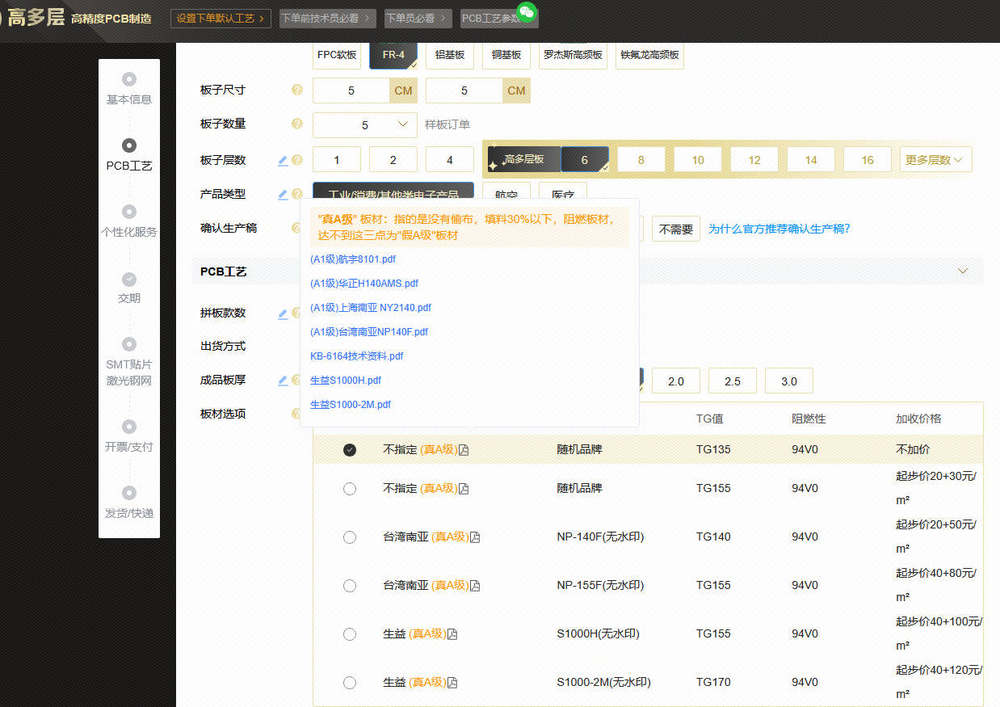Click help icon next to 板子数量

tap(297, 124)
